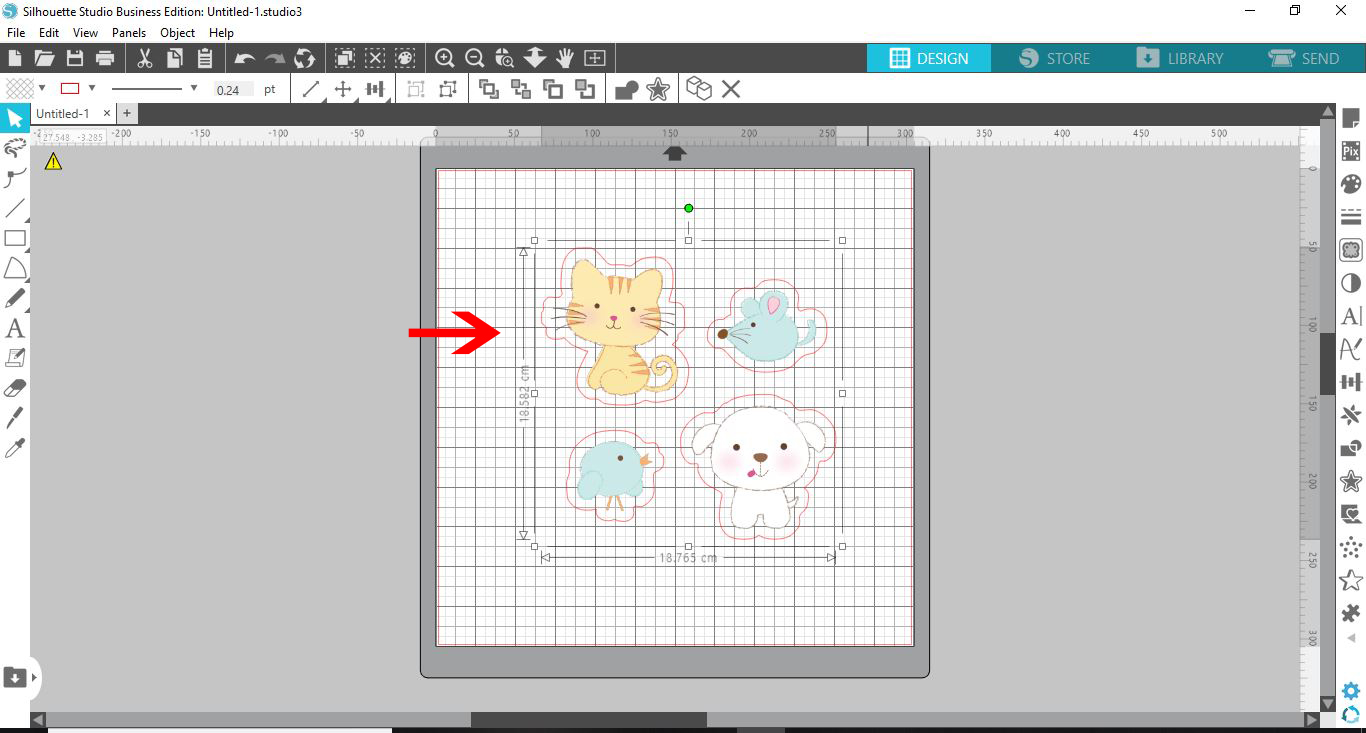Open the Offset star panel
Screen dimensions: 1366x733
tap(1351, 481)
